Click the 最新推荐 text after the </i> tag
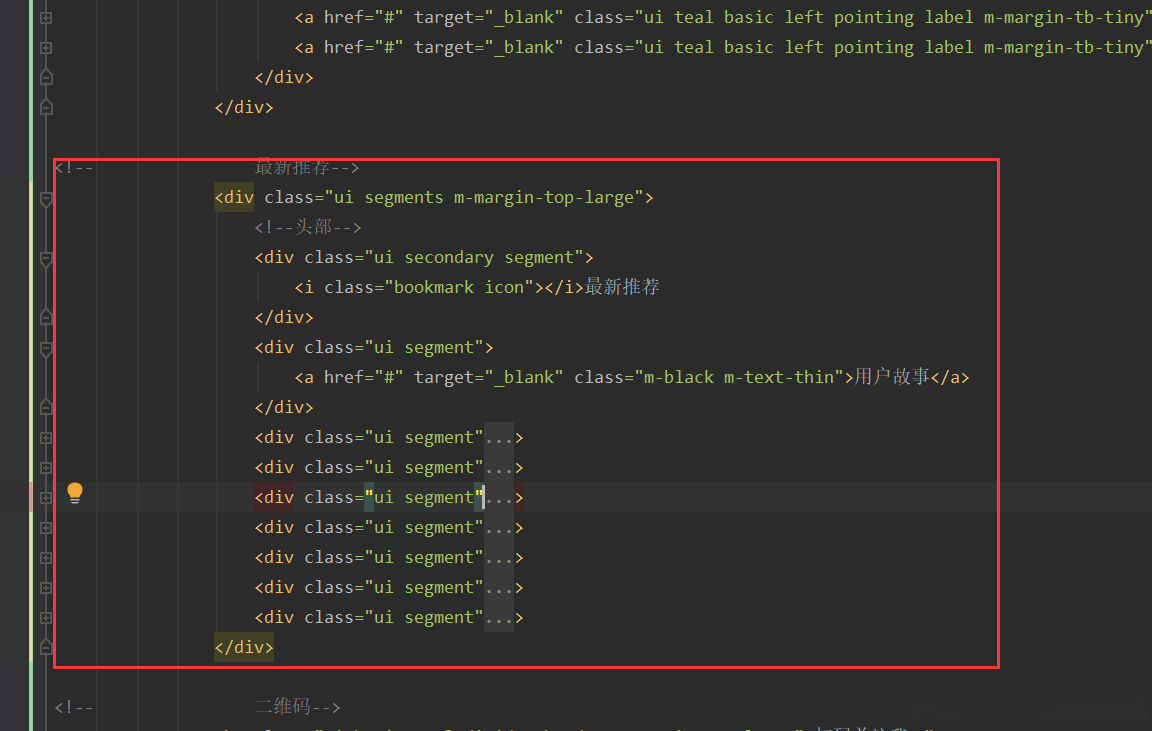Viewport: 1152px width, 731px height. tap(622, 287)
